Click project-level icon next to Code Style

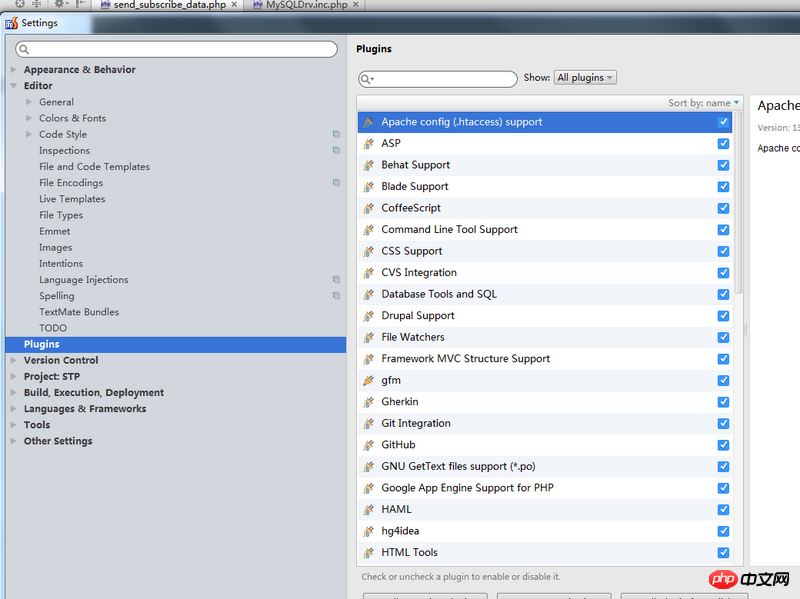point(336,134)
